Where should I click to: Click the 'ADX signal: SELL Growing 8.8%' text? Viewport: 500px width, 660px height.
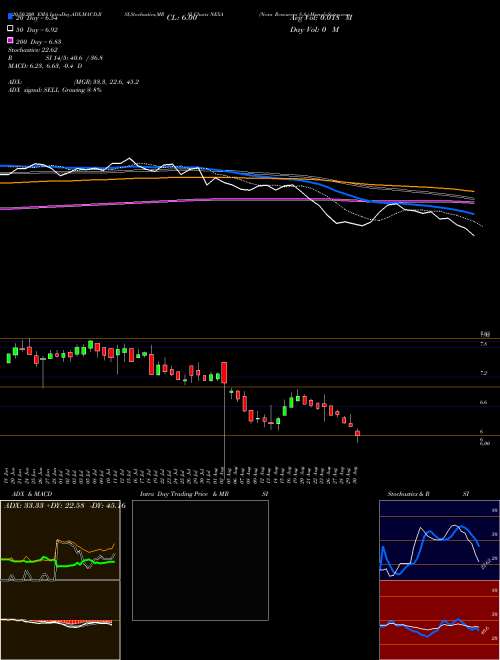coord(55,90)
